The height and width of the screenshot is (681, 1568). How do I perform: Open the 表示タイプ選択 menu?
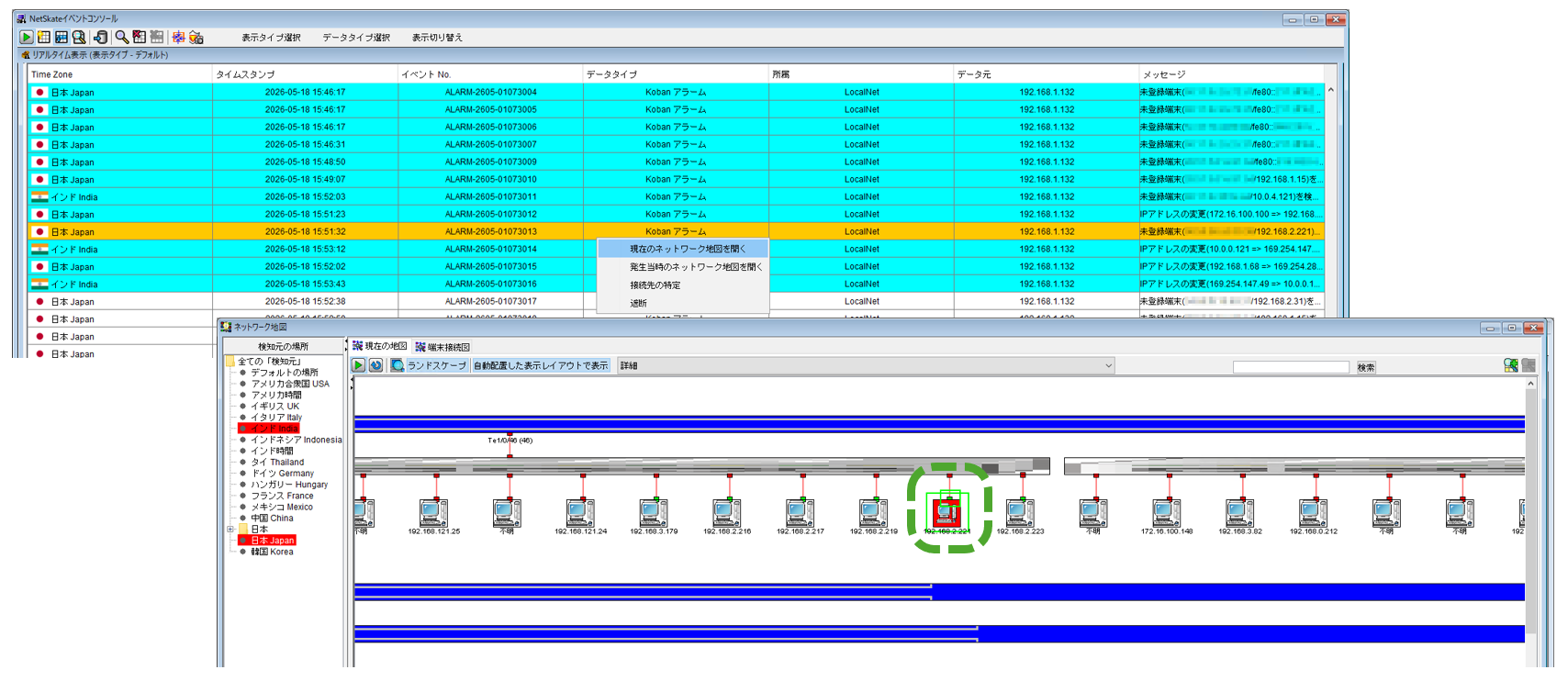click(x=271, y=38)
